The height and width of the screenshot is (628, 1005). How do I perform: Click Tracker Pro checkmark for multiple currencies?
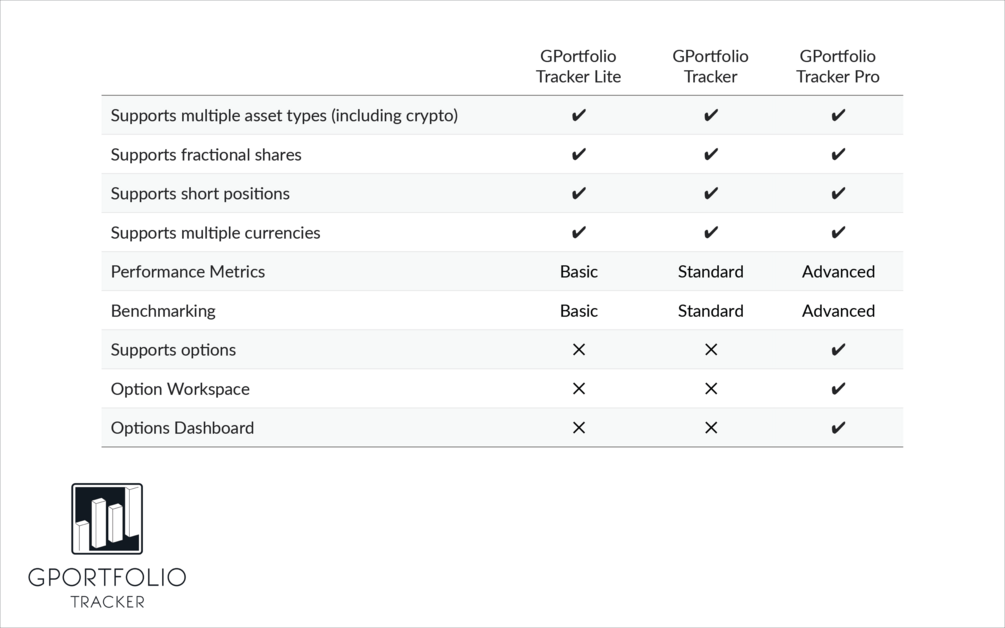838,233
